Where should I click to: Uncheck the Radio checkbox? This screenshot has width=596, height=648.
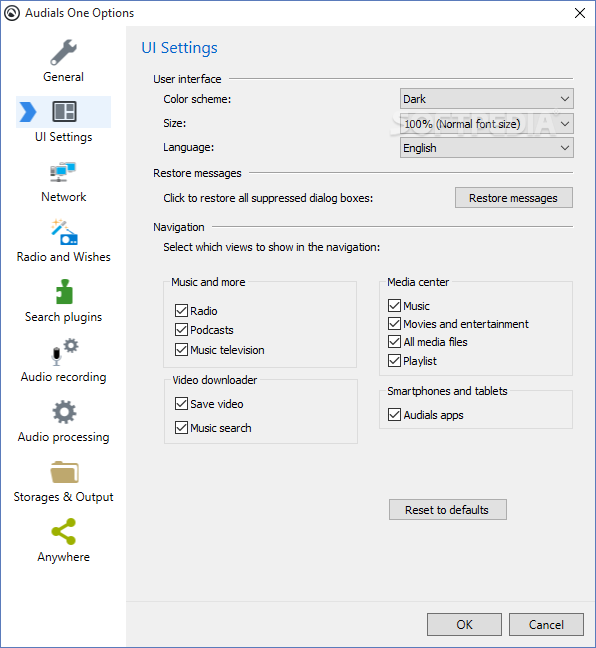[x=181, y=310]
